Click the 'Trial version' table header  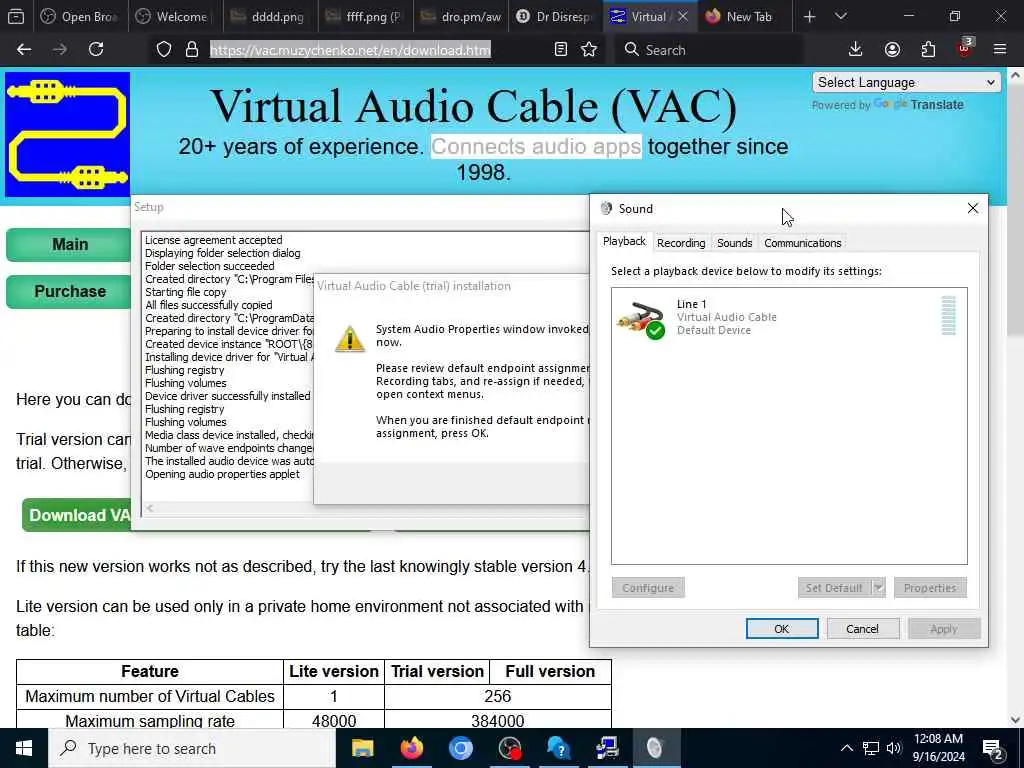(437, 671)
